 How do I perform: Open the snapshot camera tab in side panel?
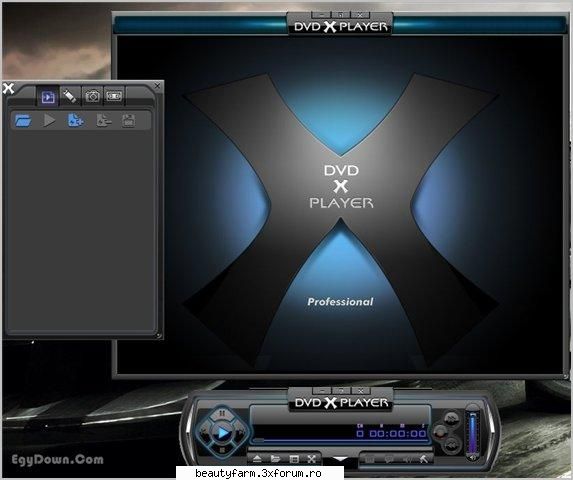pyautogui.click(x=92, y=96)
